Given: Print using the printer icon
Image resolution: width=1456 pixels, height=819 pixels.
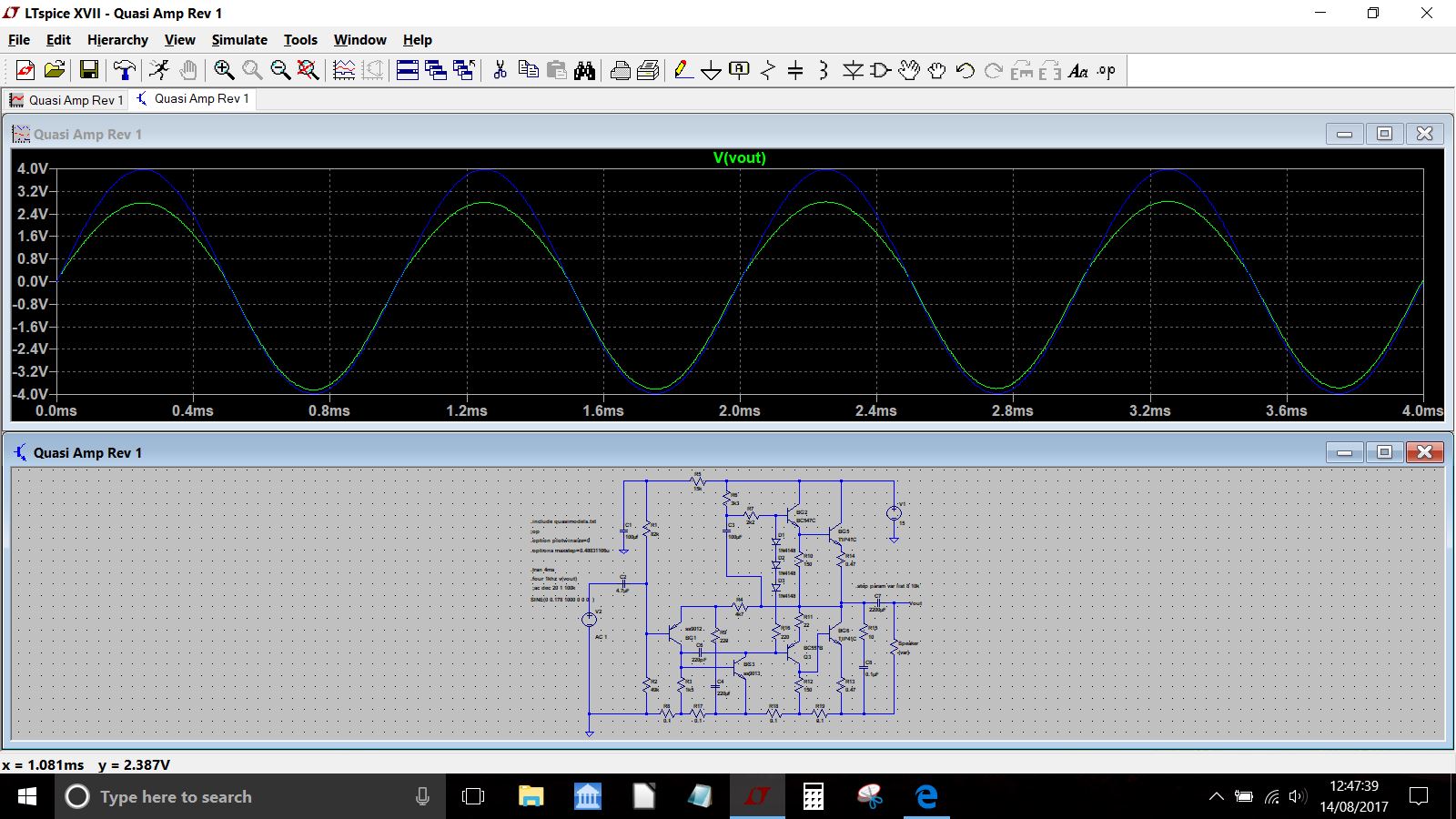Looking at the screenshot, I should [621, 70].
